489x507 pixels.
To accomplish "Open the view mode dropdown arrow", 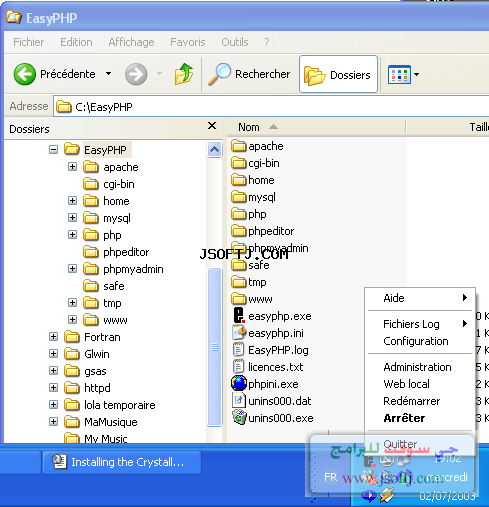I will click(x=416, y=74).
